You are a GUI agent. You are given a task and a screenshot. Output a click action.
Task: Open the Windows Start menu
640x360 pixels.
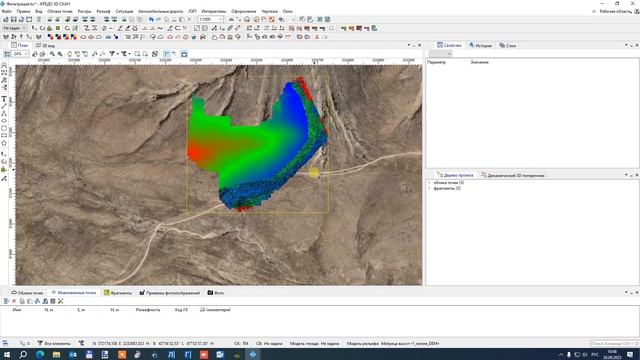[7, 354]
